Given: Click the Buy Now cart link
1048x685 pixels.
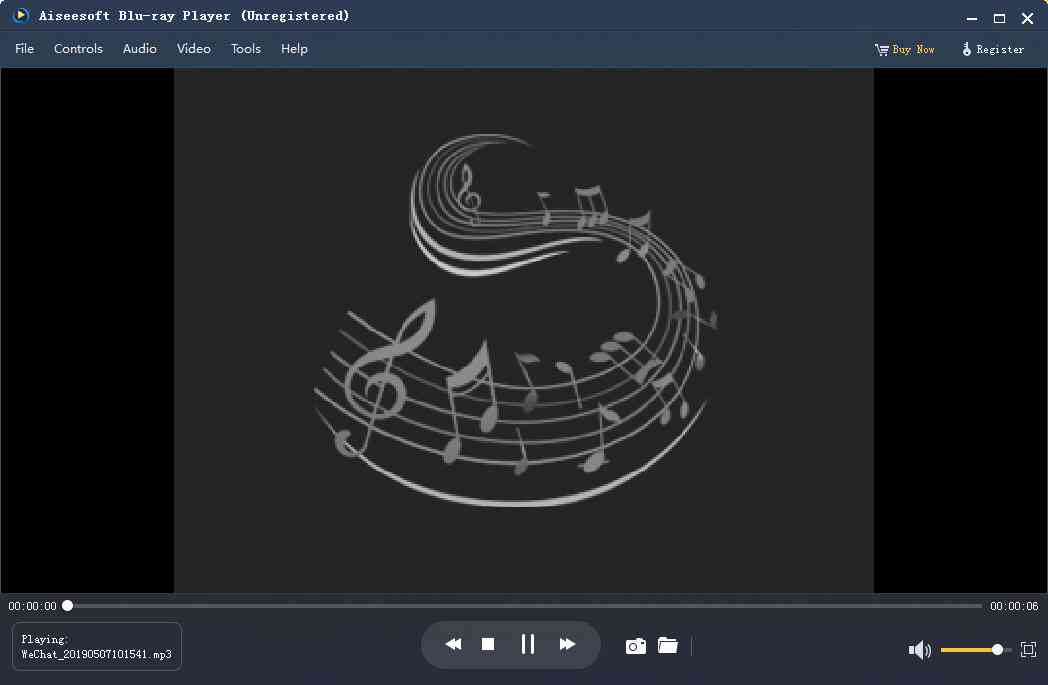Looking at the screenshot, I should click(x=904, y=49).
